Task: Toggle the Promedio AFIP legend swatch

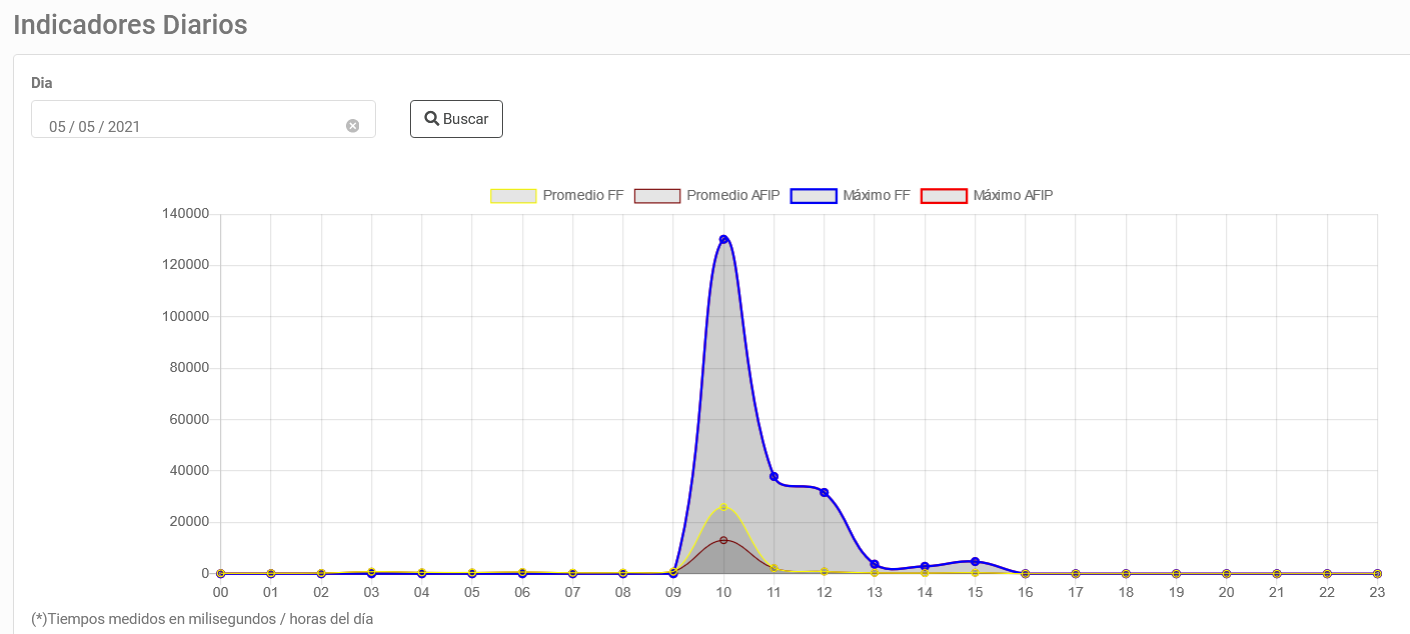Action: pos(657,195)
